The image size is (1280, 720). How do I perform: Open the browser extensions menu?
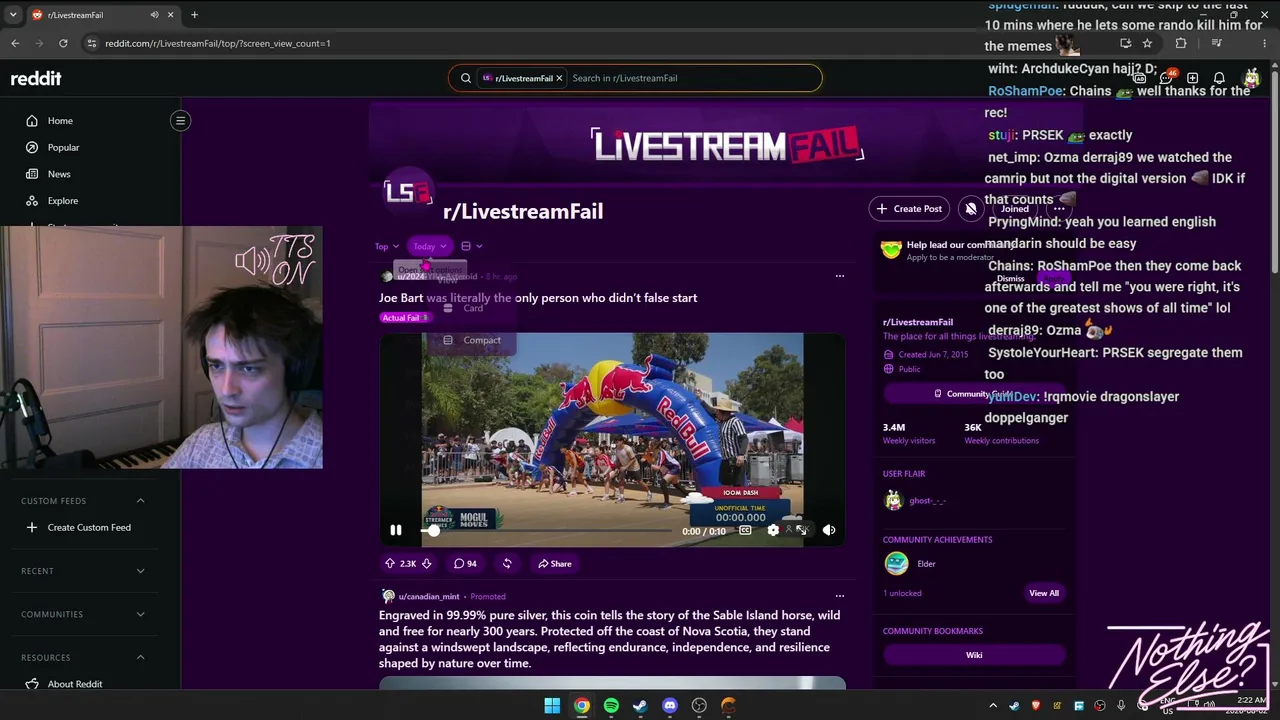[1181, 44]
